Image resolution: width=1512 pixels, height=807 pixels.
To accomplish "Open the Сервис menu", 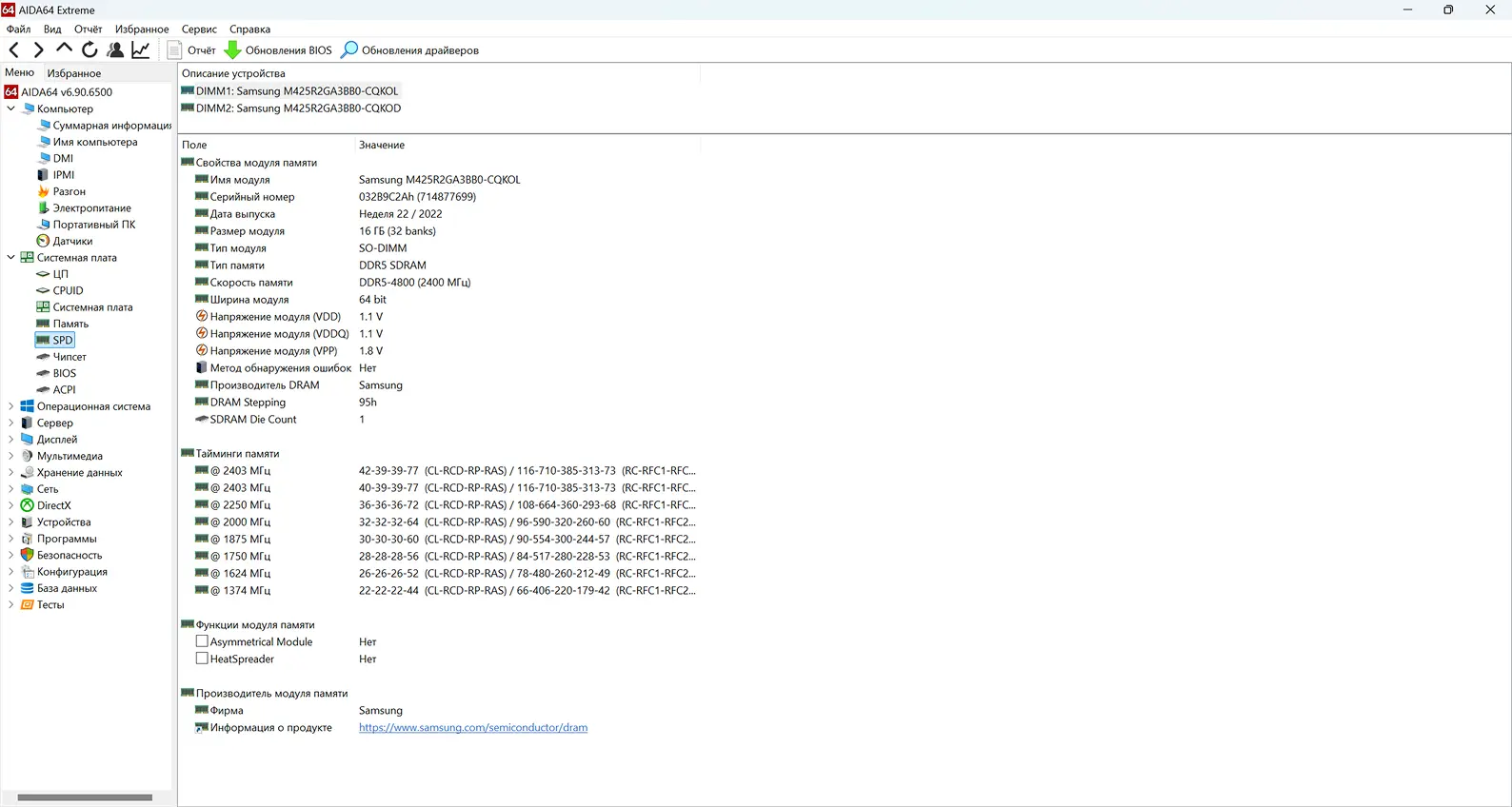I will (x=199, y=30).
